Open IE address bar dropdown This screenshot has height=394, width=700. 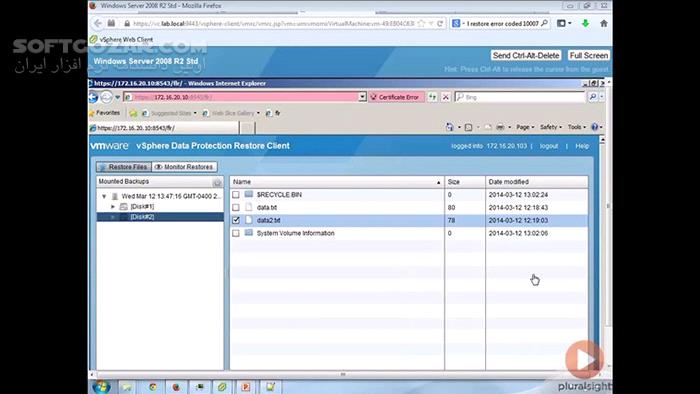click(362, 97)
